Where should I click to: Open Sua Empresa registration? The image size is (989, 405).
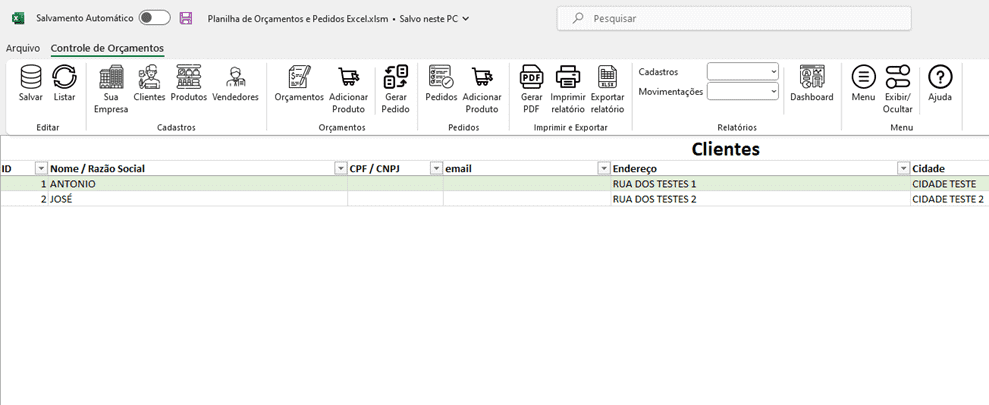coord(111,77)
